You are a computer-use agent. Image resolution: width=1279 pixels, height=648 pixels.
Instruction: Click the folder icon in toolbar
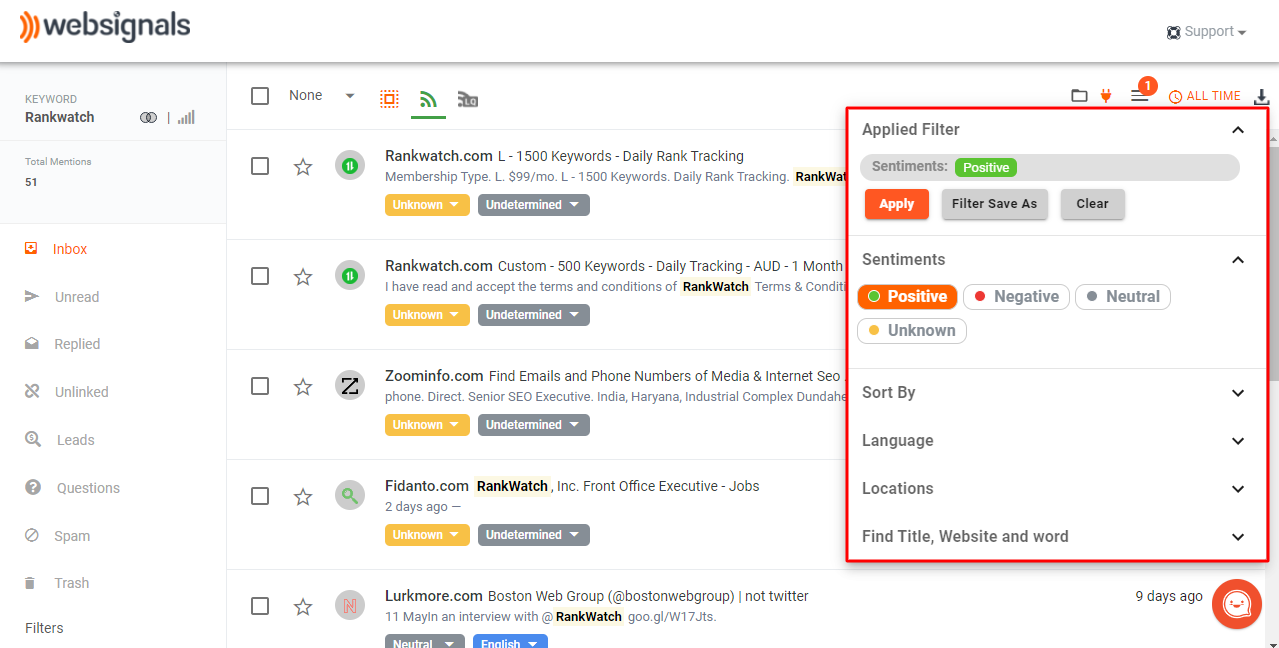click(1079, 96)
